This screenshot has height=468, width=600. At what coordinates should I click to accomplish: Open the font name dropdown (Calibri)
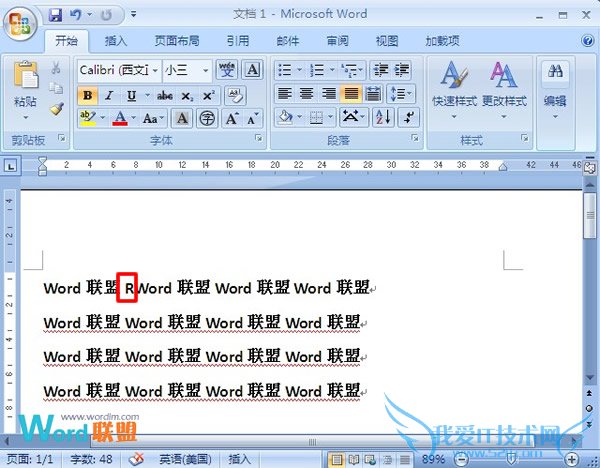click(155, 70)
